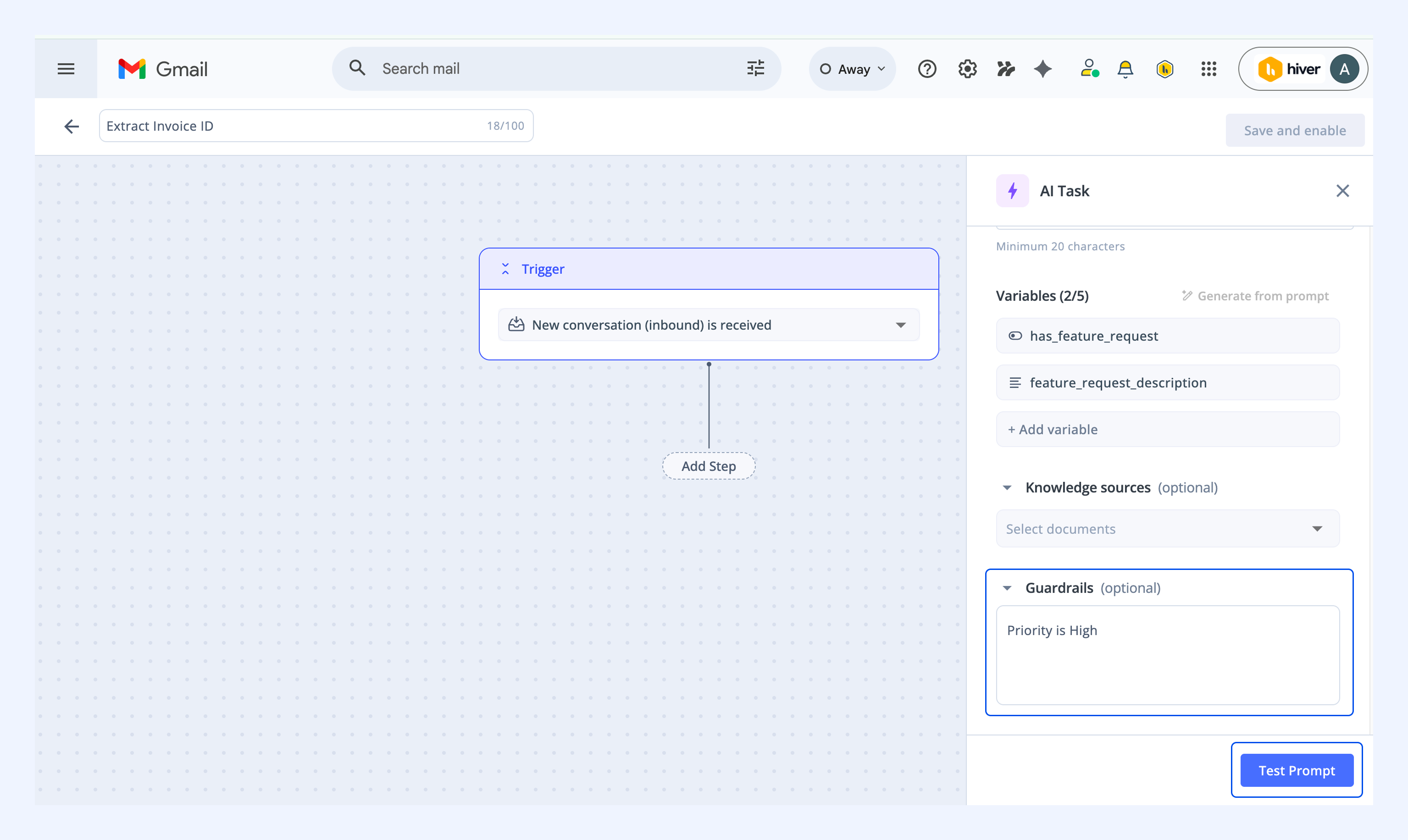Open Gmail settings gear
The image size is (1408, 840).
point(968,69)
